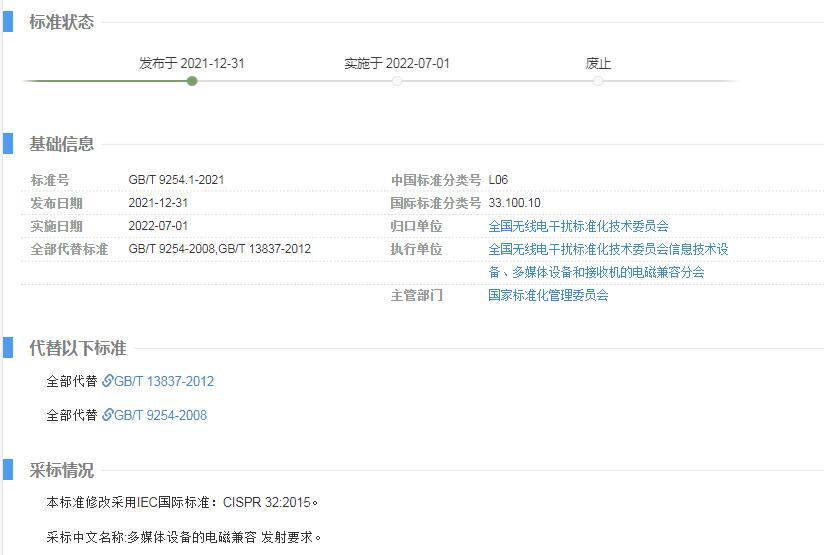
Task: Select the 废止 timeline dot
Action: (598, 81)
